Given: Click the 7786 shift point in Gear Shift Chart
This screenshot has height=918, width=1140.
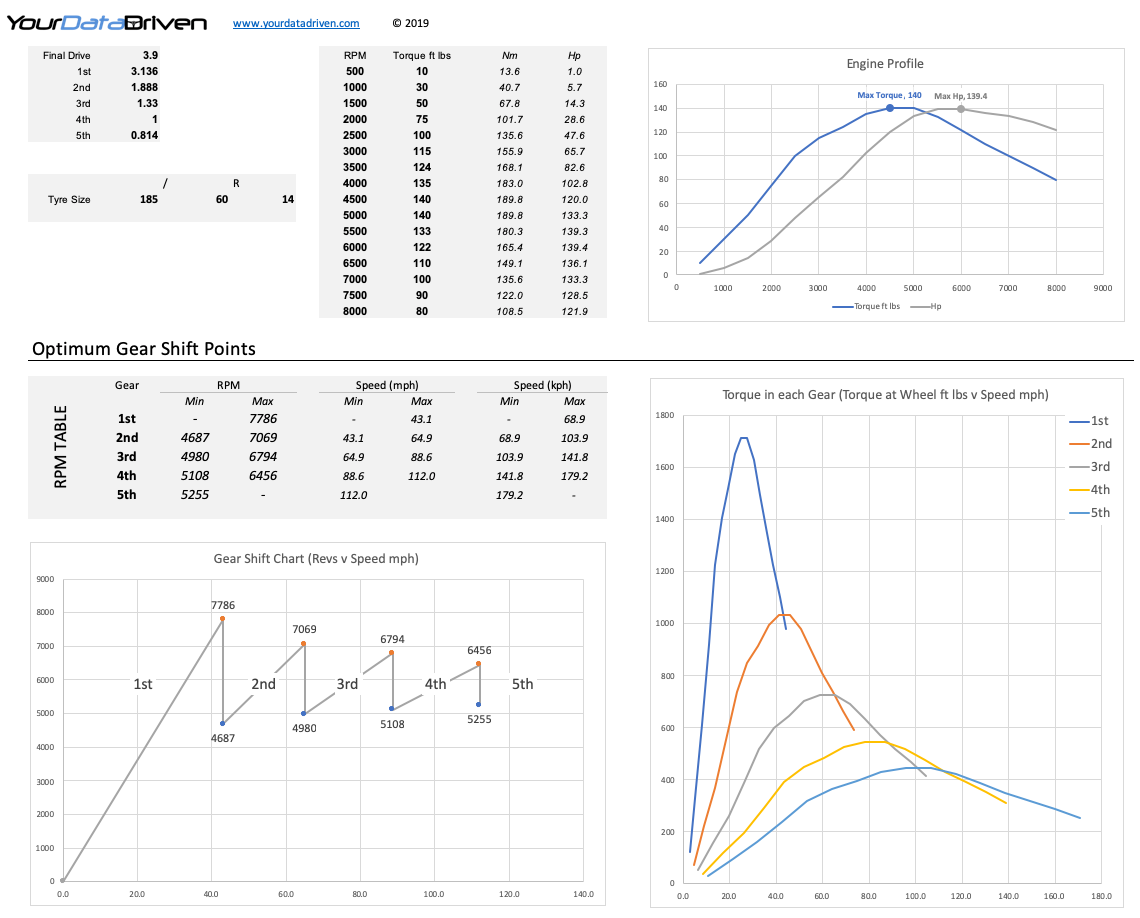Looking at the screenshot, I should pos(222,619).
